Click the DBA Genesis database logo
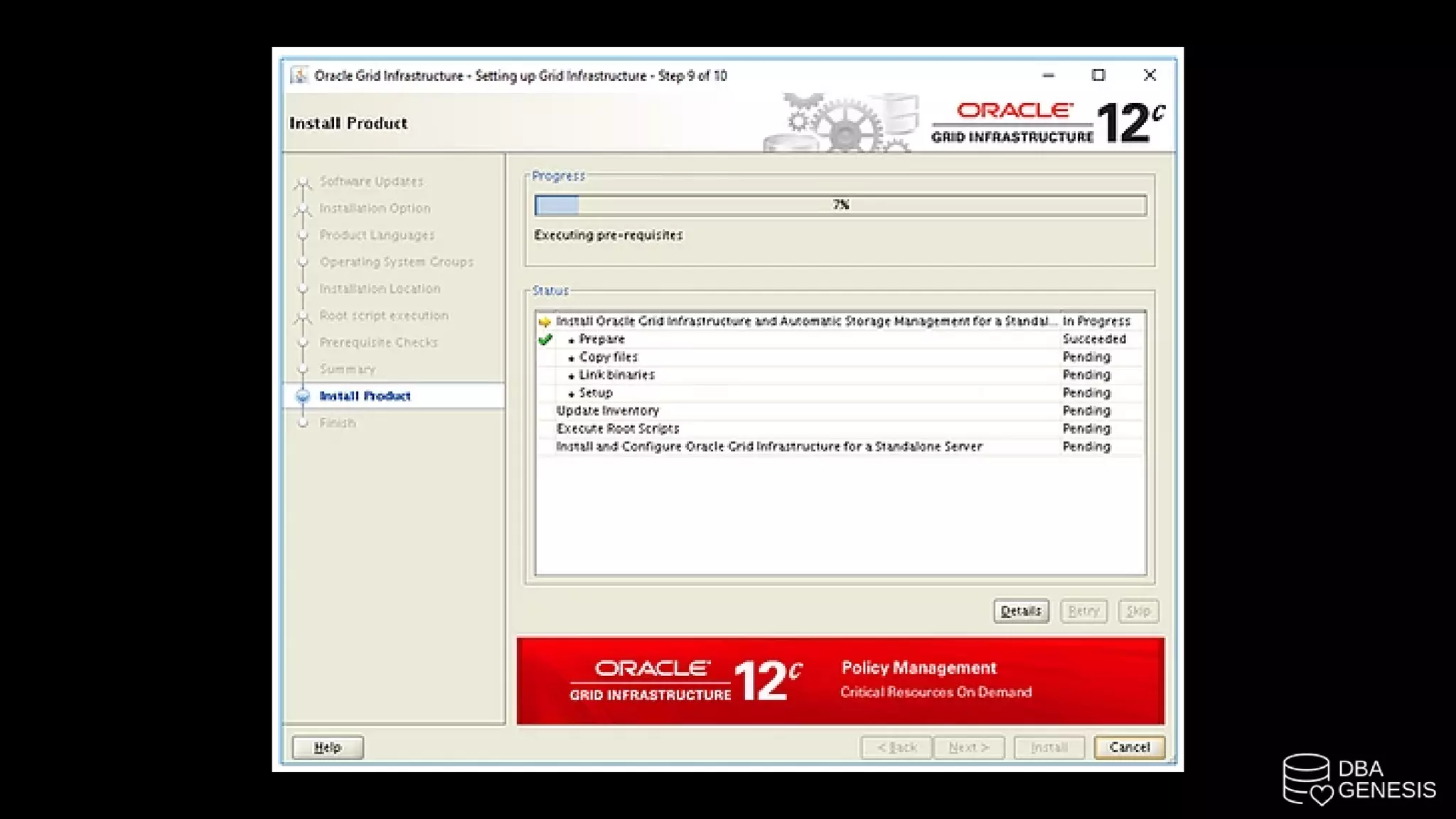 click(x=1307, y=779)
